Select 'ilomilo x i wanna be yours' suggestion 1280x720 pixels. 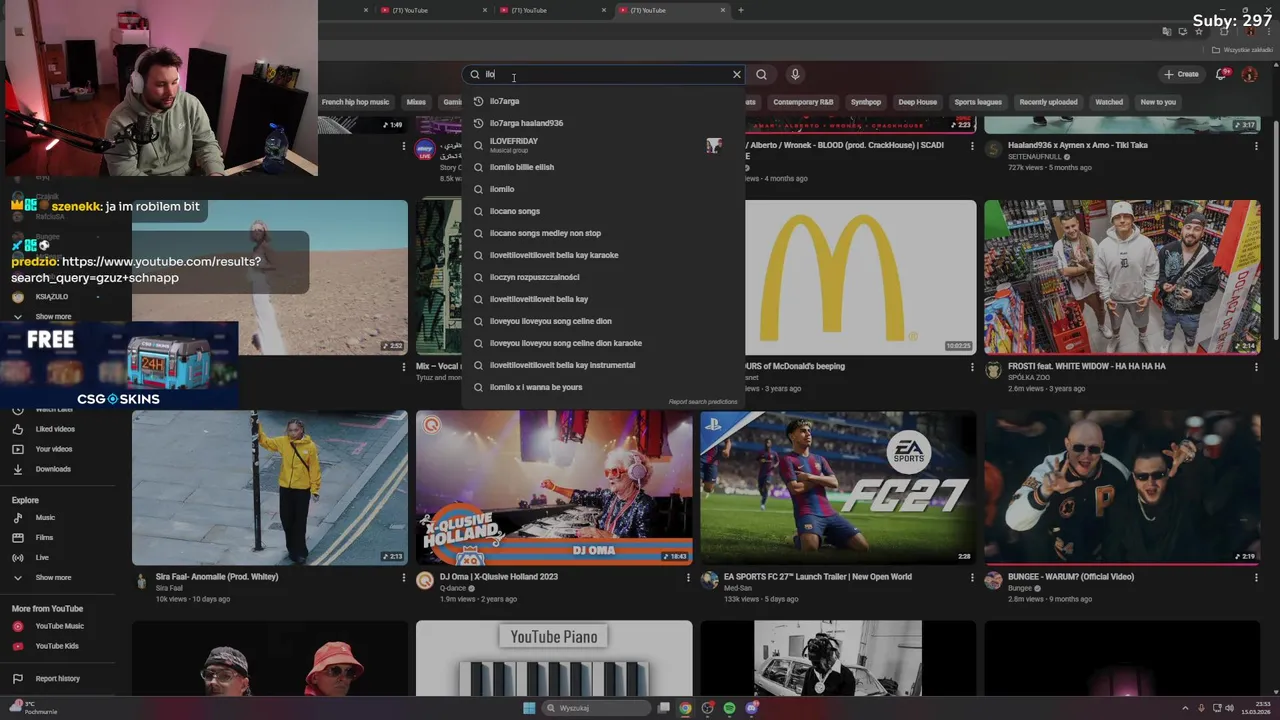coord(603,387)
